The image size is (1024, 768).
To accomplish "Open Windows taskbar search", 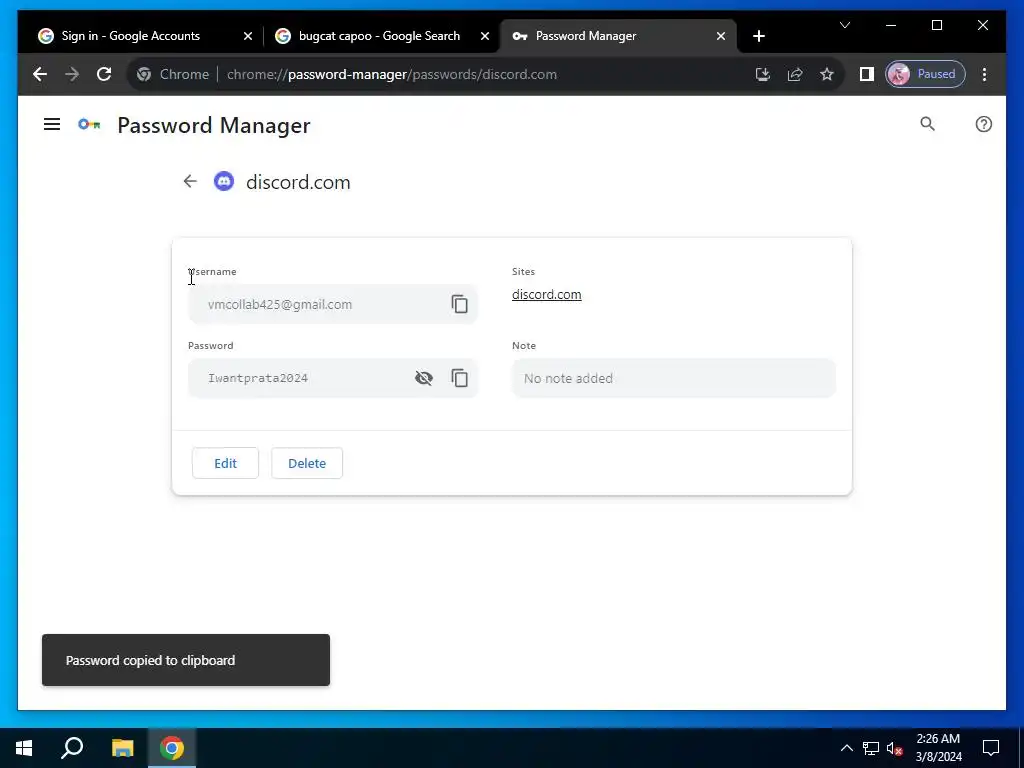I will coord(72,748).
